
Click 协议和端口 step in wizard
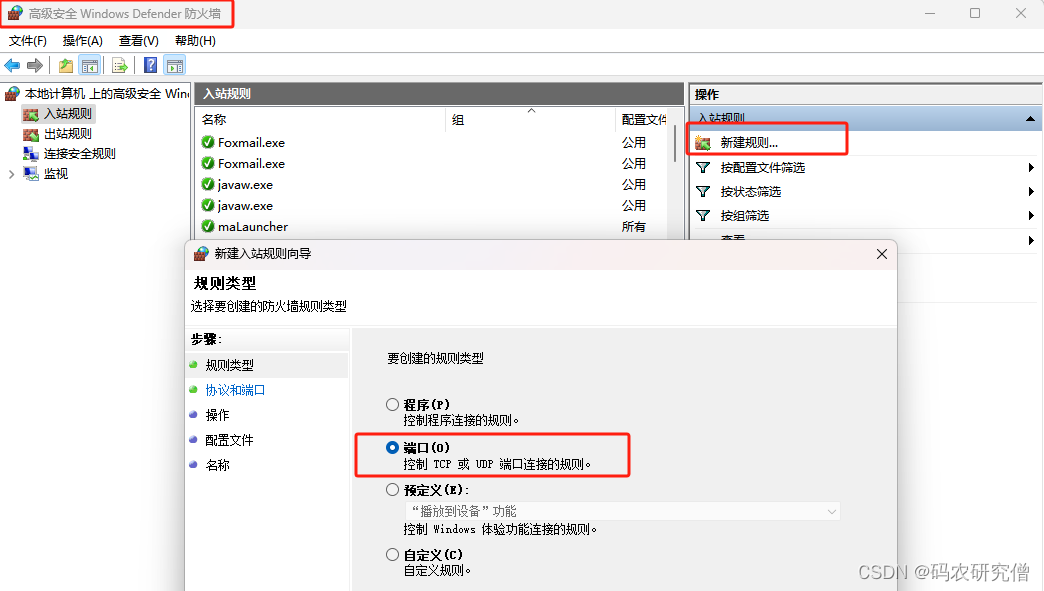point(235,390)
